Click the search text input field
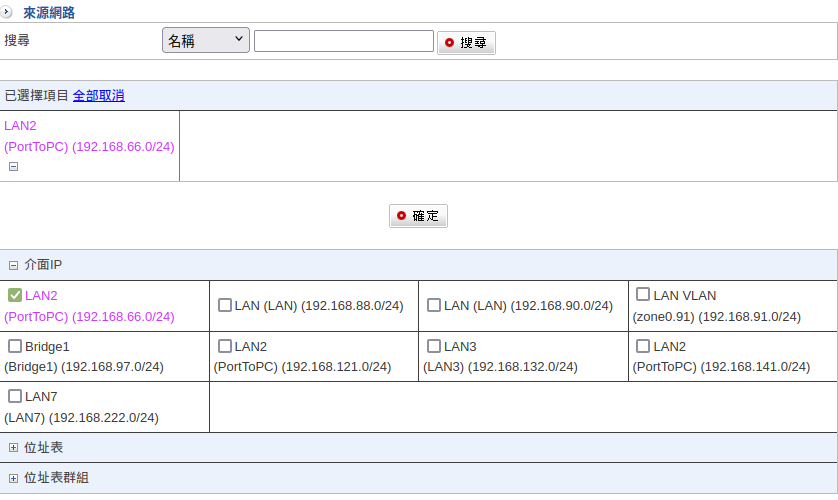Screen dimensions: 838x500 coord(343,41)
